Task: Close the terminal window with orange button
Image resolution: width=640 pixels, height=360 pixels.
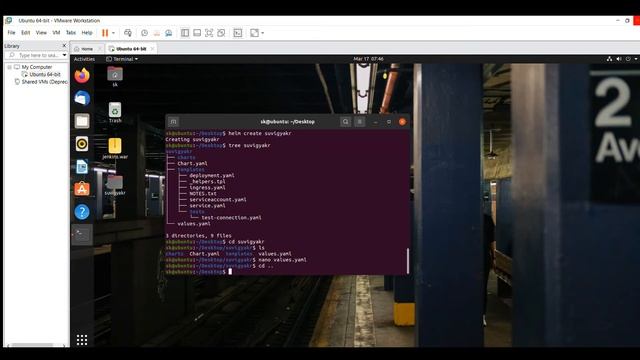Action: pyautogui.click(x=402, y=122)
